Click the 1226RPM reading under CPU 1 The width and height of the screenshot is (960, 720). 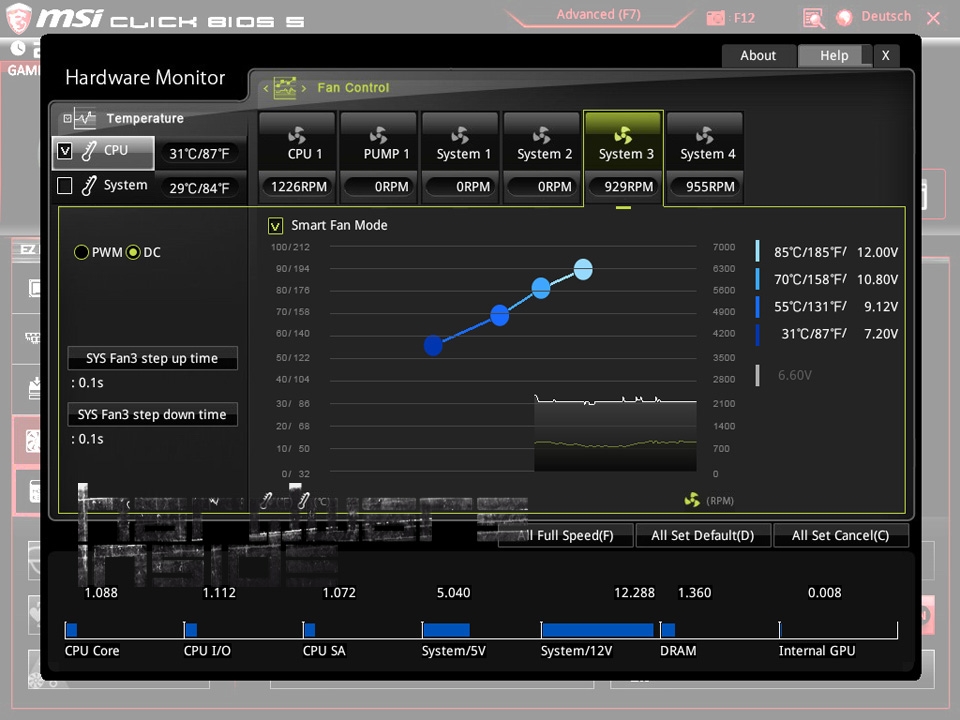(x=299, y=187)
